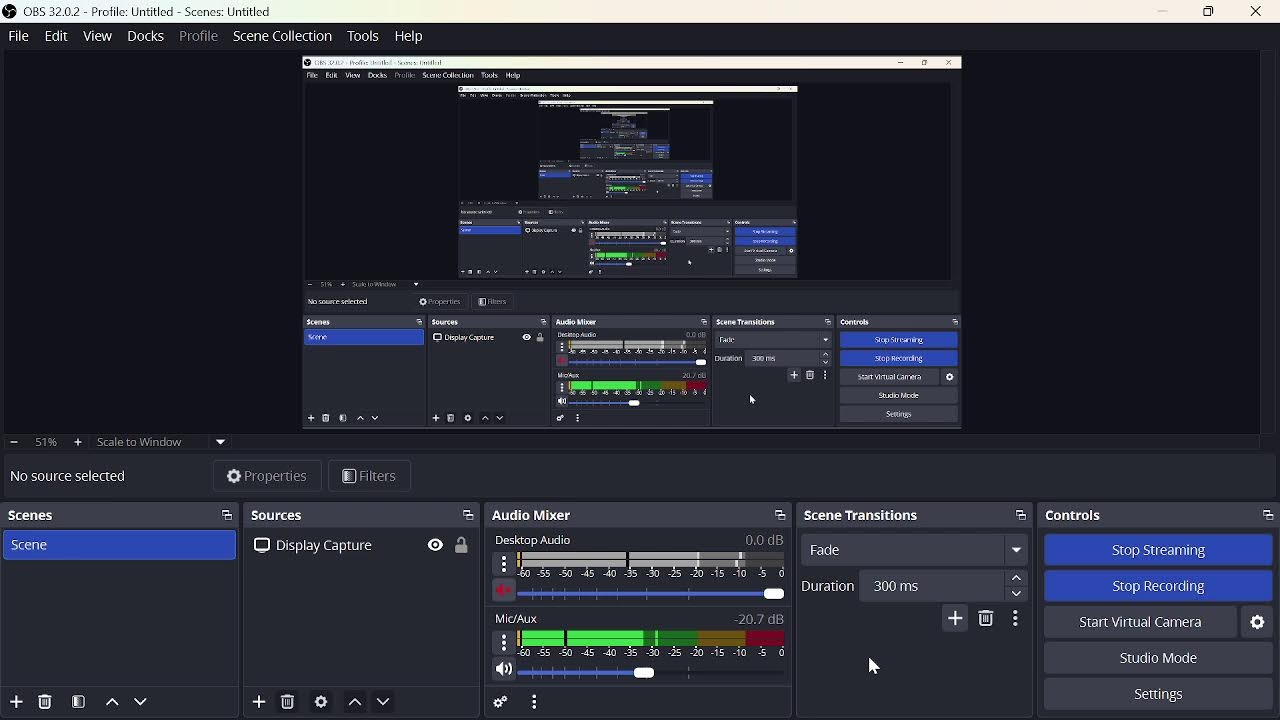Decrease transition duration stepper down

pos(1017,594)
